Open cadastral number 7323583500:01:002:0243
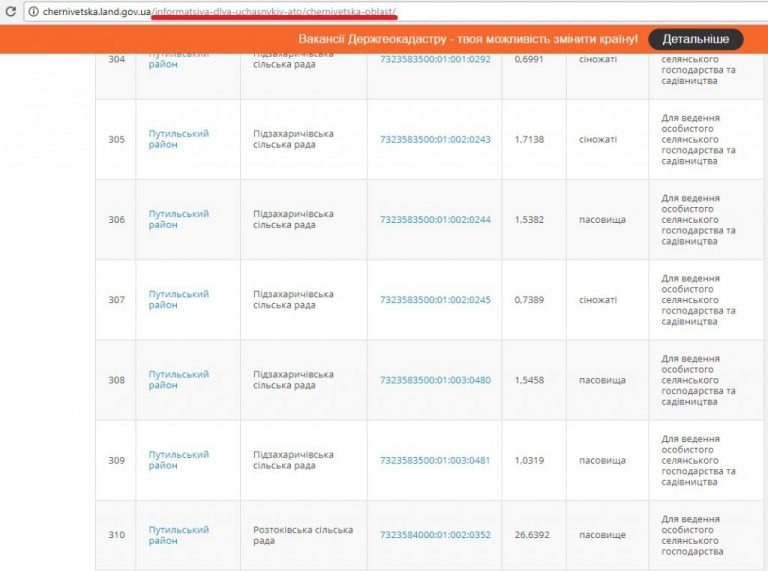This screenshot has width=768, height=571. tap(435, 139)
